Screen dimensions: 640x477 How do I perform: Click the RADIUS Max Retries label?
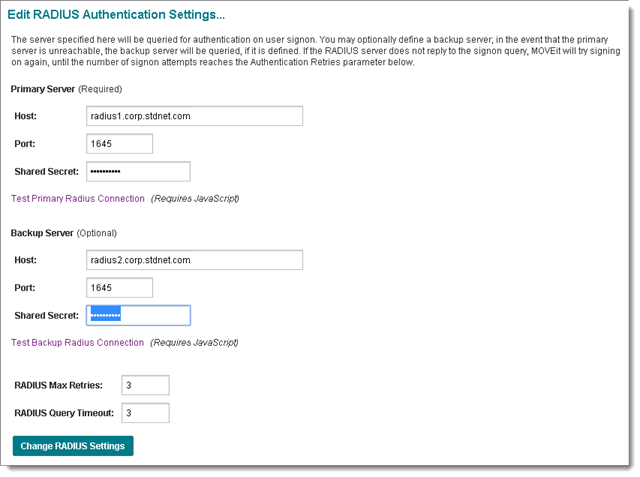[57, 386]
